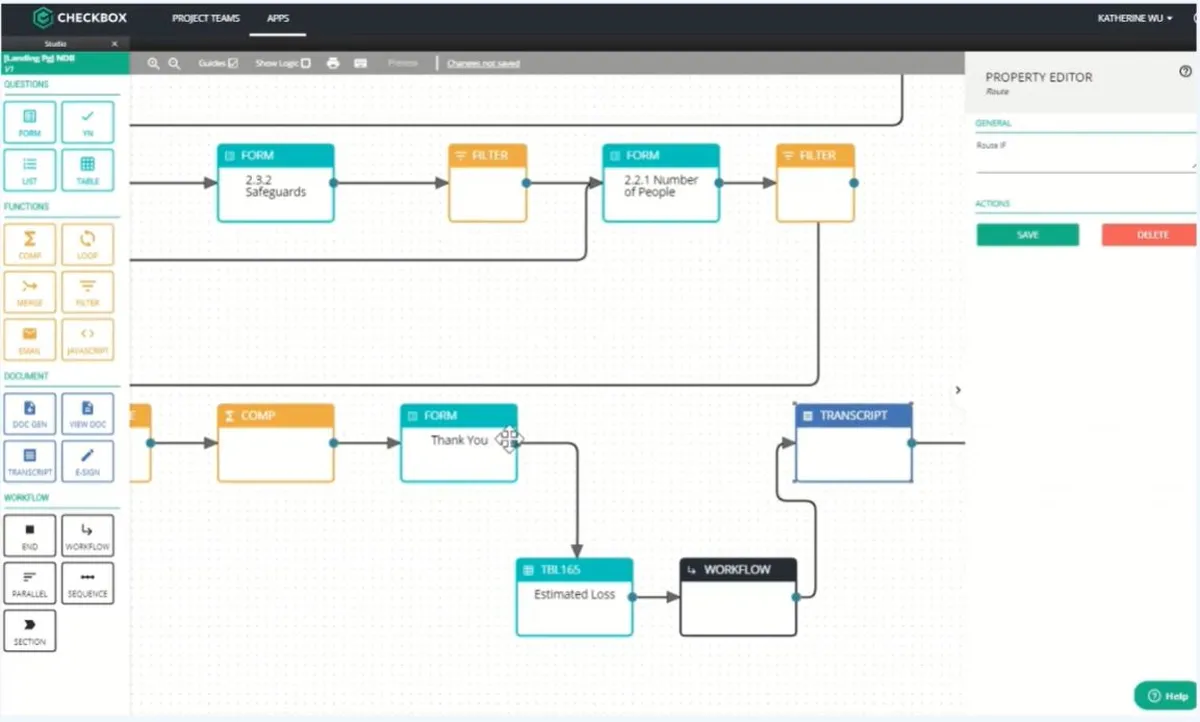Image resolution: width=1200 pixels, height=722 pixels.
Task: Select the PARALLEL workflow block
Action: pos(30,583)
